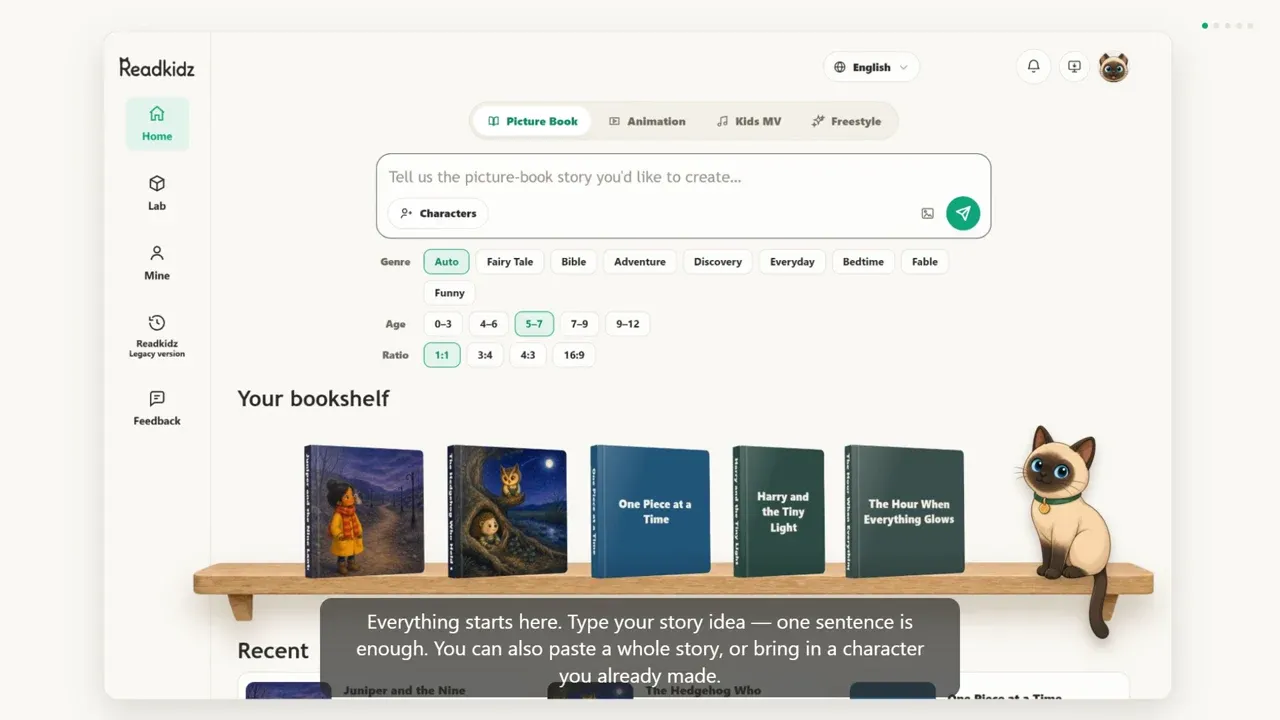Select the Funny genre
Viewport: 1280px width, 720px height.
pyautogui.click(x=450, y=293)
